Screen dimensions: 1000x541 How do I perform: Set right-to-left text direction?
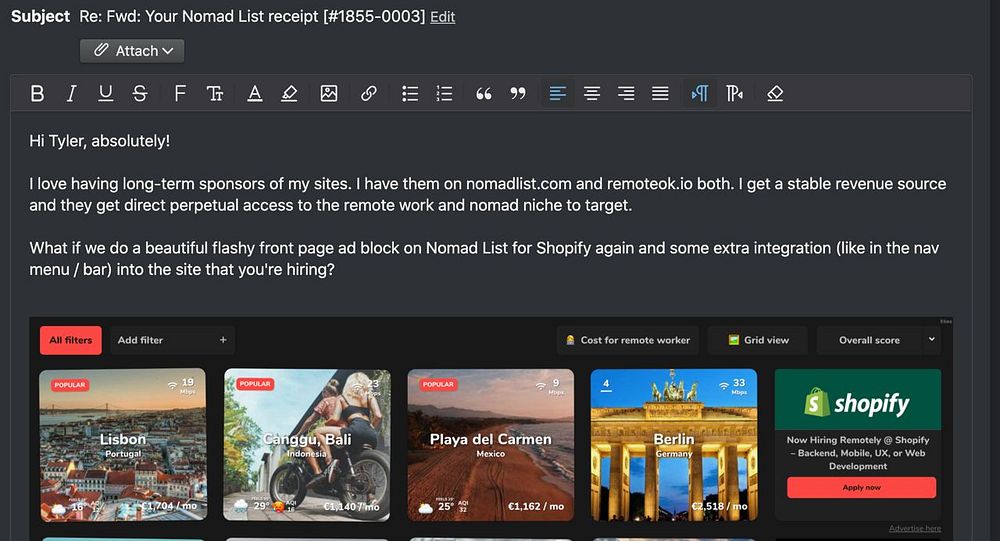click(734, 94)
